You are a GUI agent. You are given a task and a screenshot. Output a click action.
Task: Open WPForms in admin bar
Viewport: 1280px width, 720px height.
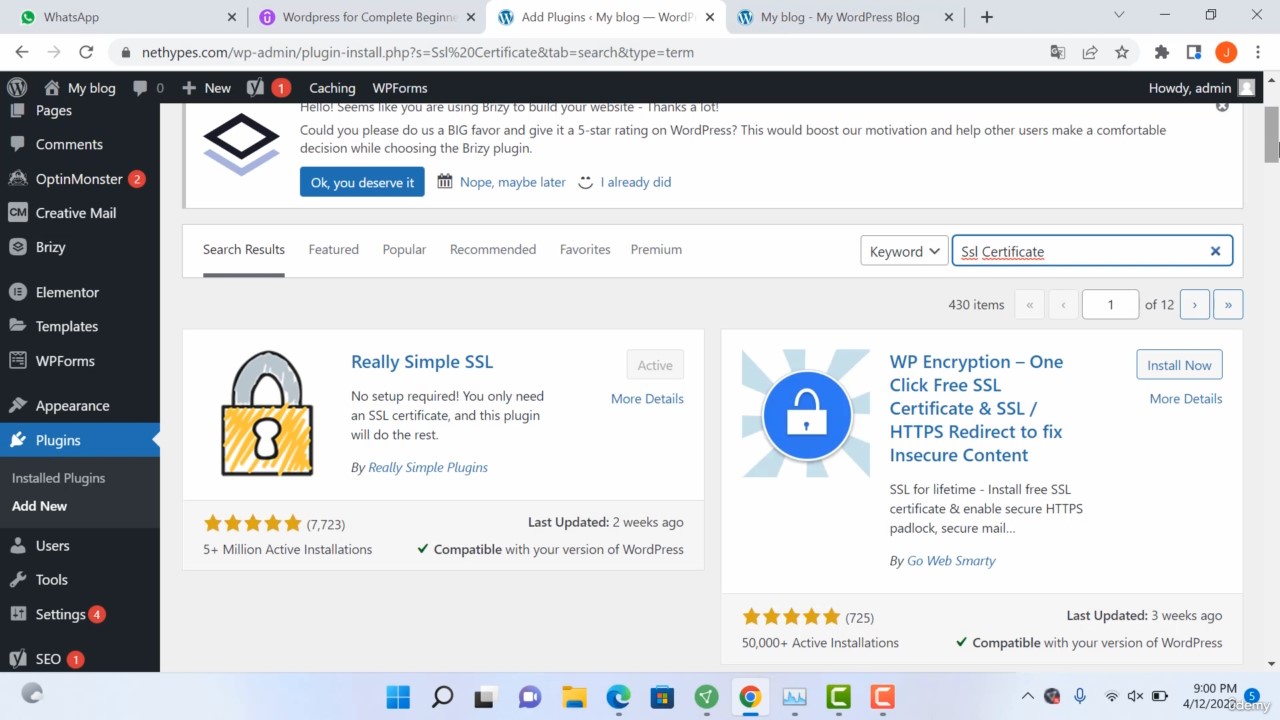400,88
